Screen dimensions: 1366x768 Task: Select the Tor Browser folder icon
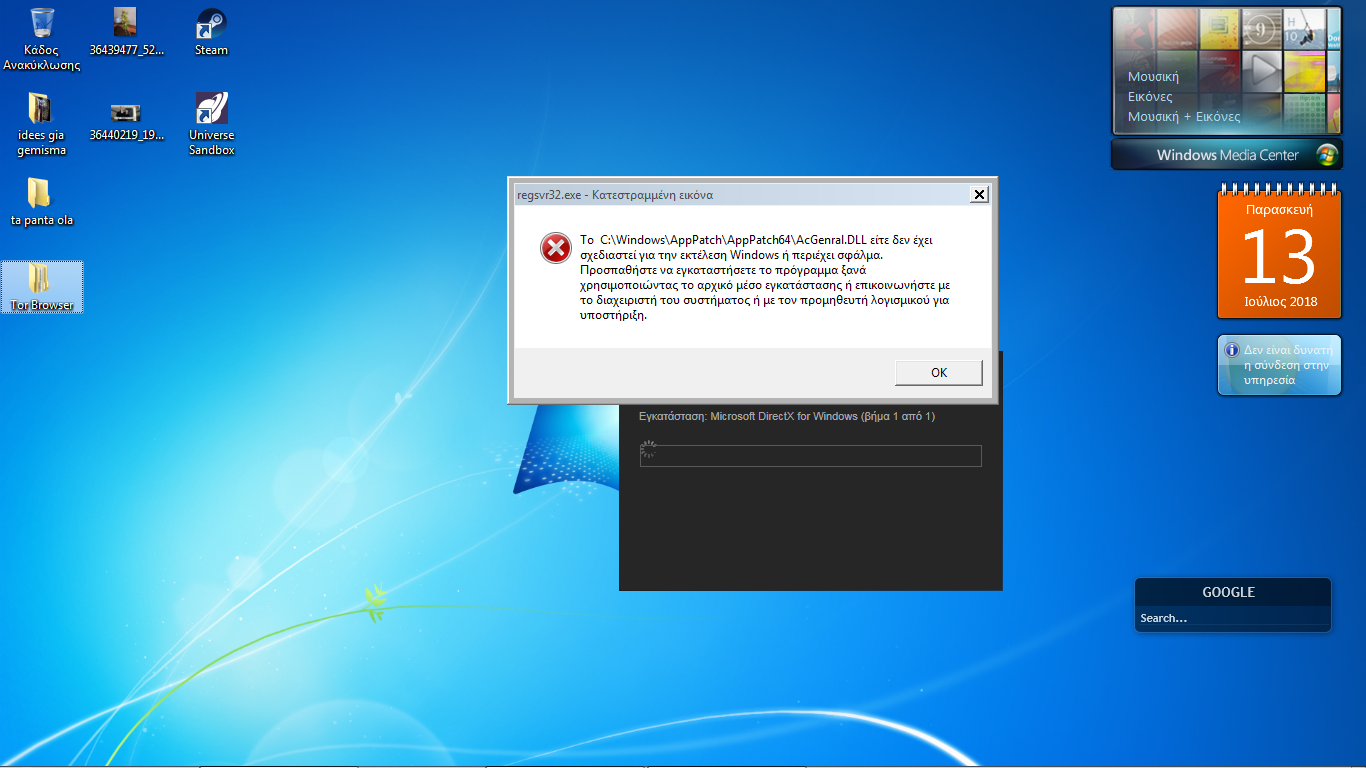coord(42,287)
